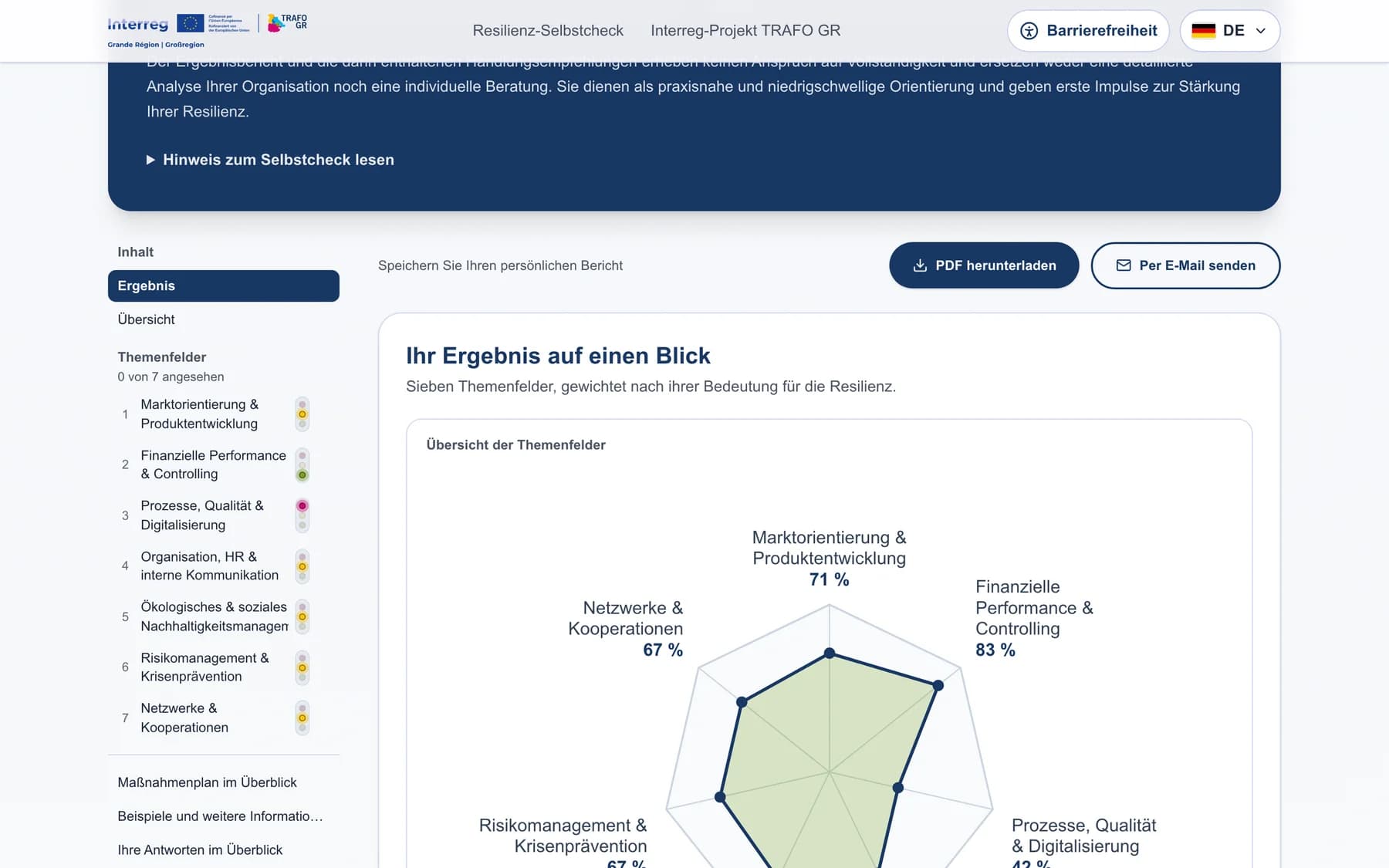Click the accessibility person icon
The image size is (1389, 868).
pos(1029,31)
